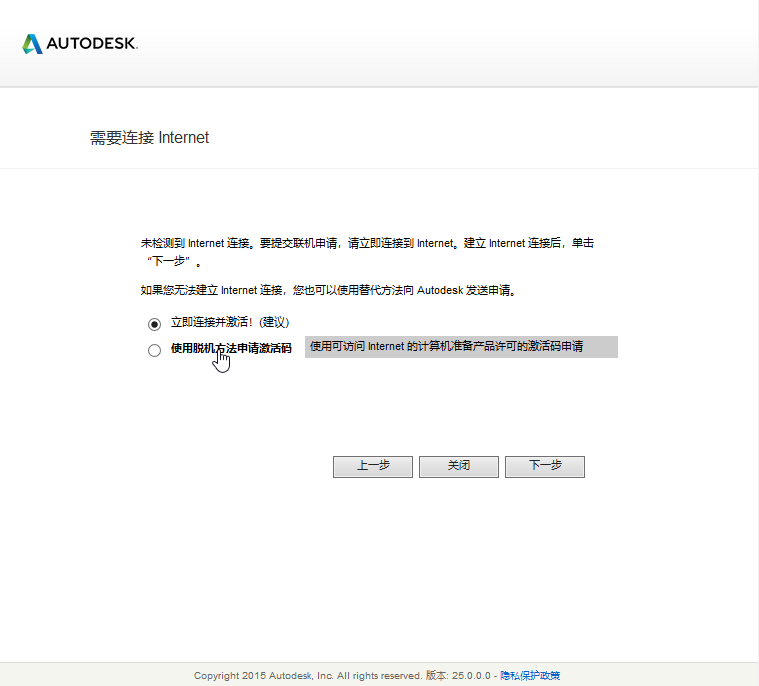Click the 需要连接 Internet heading
The image size is (759, 686).
click(150, 137)
